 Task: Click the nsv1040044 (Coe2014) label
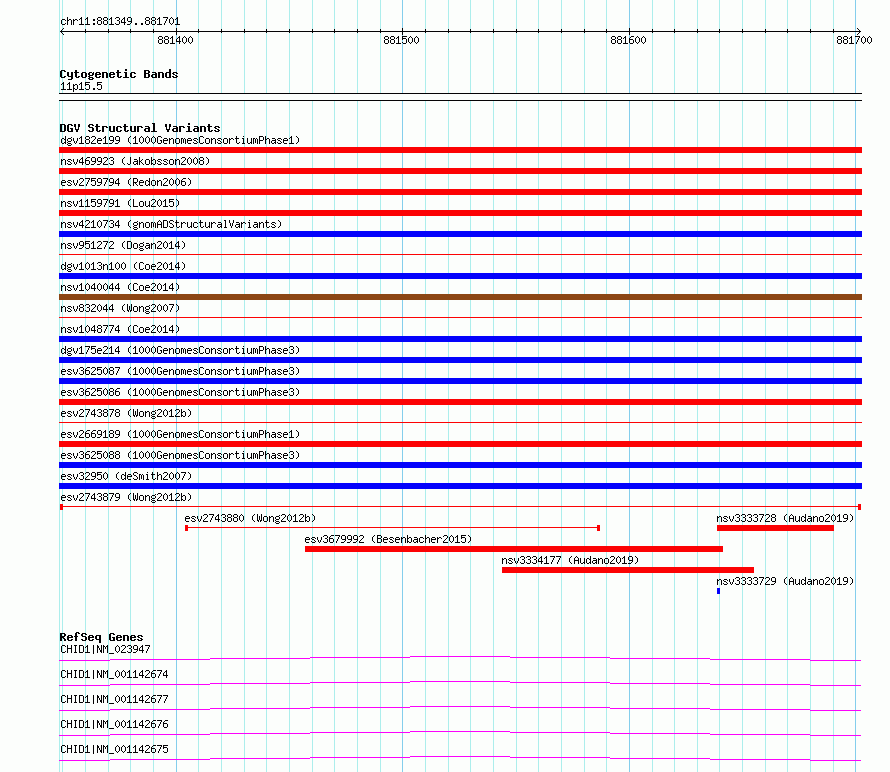click(x=120, y=287)
